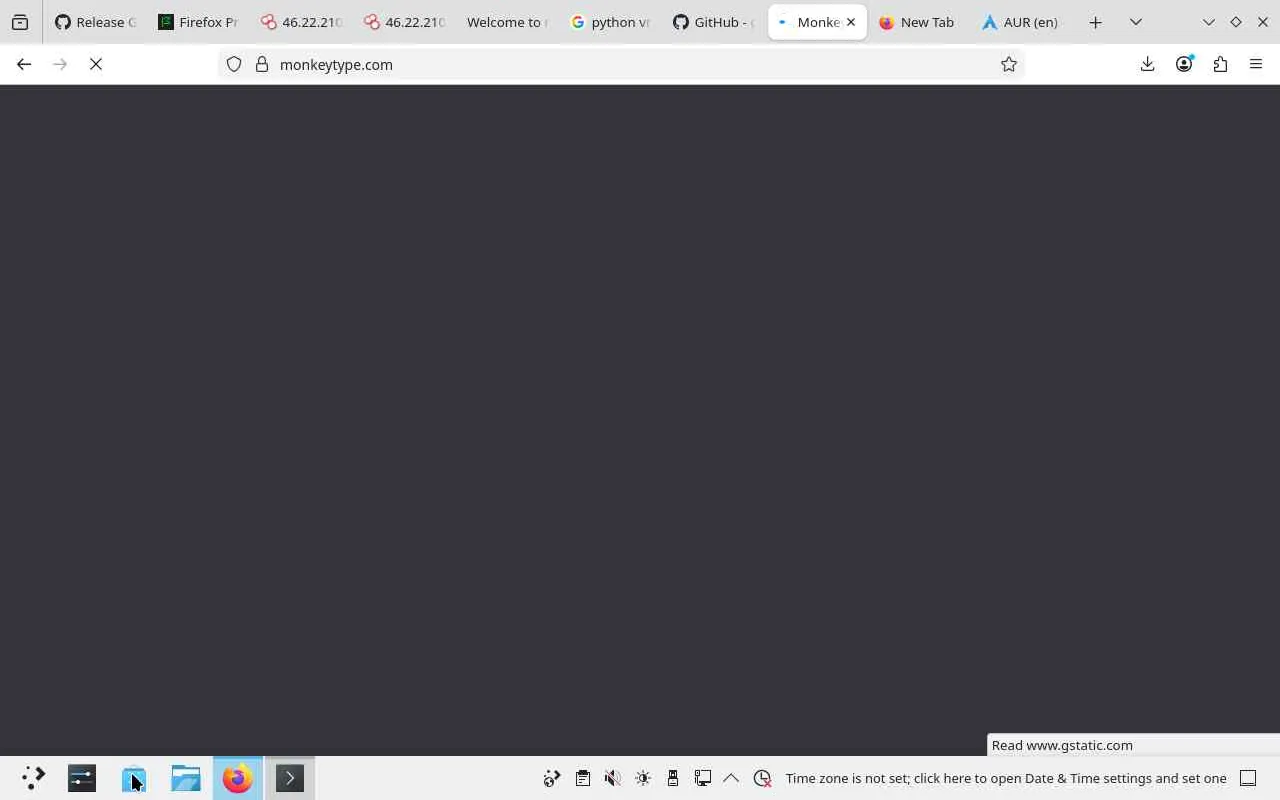Viewport: 1280px width, 800px height.
Task: Close the Monkeytype tab
Action: click(x=851, y=22)
